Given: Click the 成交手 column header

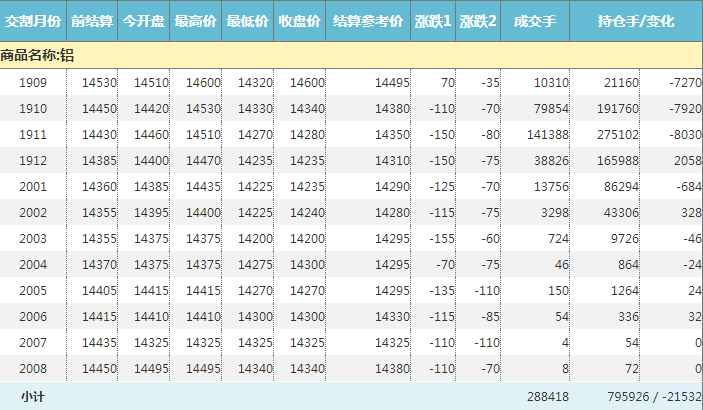Looking at the screenshot, I should (535, 21).
